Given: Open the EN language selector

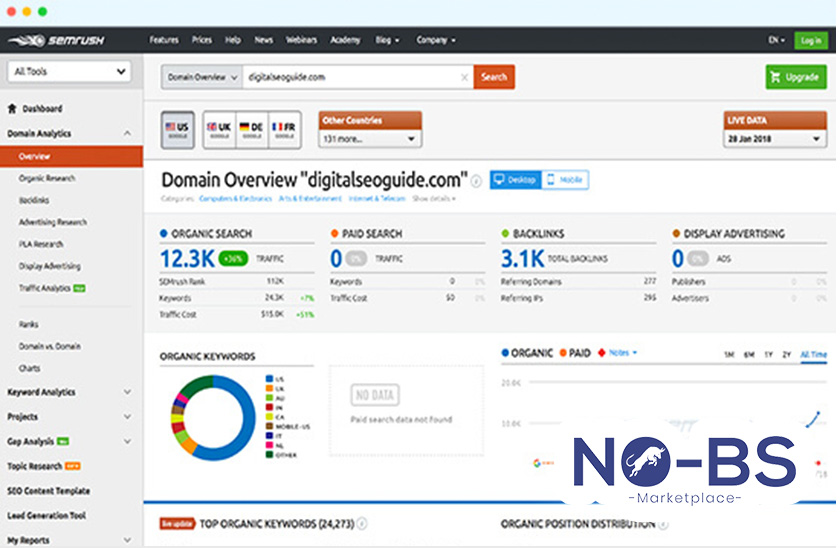Looking at the screenshot, I should pyautogui.click(x=776, y=40).
